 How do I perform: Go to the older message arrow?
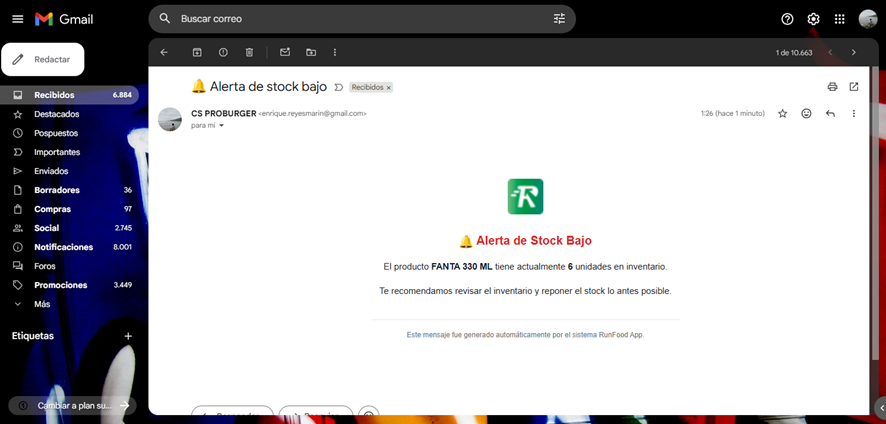coord(853,52)
